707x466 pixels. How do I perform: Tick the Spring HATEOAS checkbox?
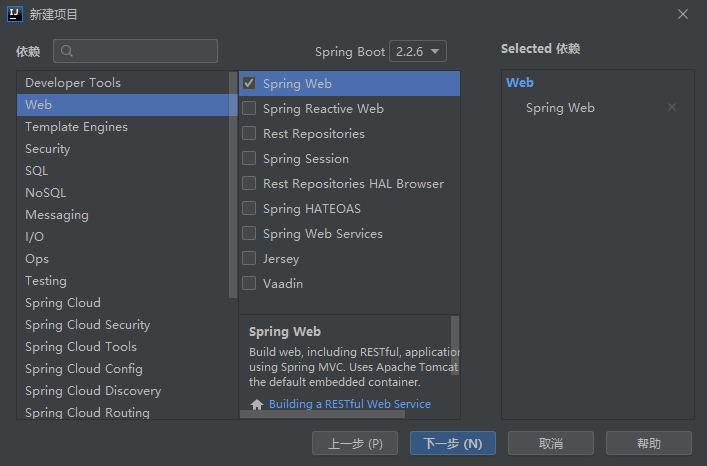click(x=249, y=208)
